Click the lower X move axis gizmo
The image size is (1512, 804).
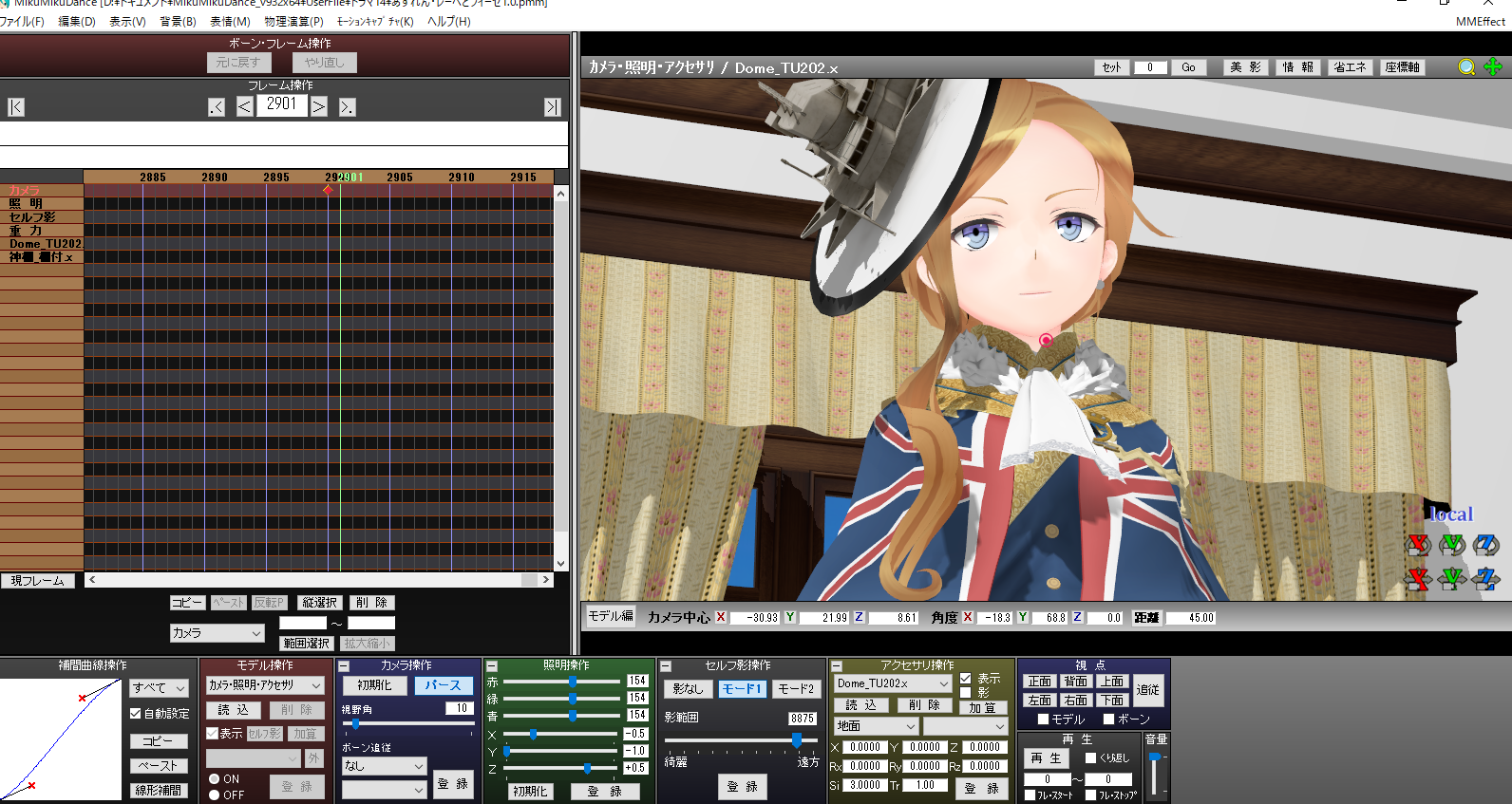pyautogui.click(x=1418, y=579)
